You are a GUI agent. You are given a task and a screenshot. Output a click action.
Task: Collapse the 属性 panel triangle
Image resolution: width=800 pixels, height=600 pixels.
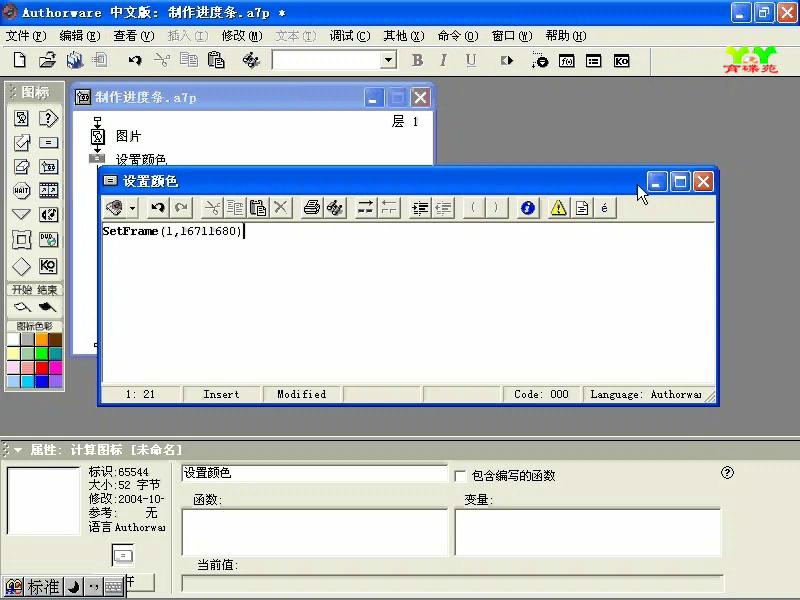18,450
